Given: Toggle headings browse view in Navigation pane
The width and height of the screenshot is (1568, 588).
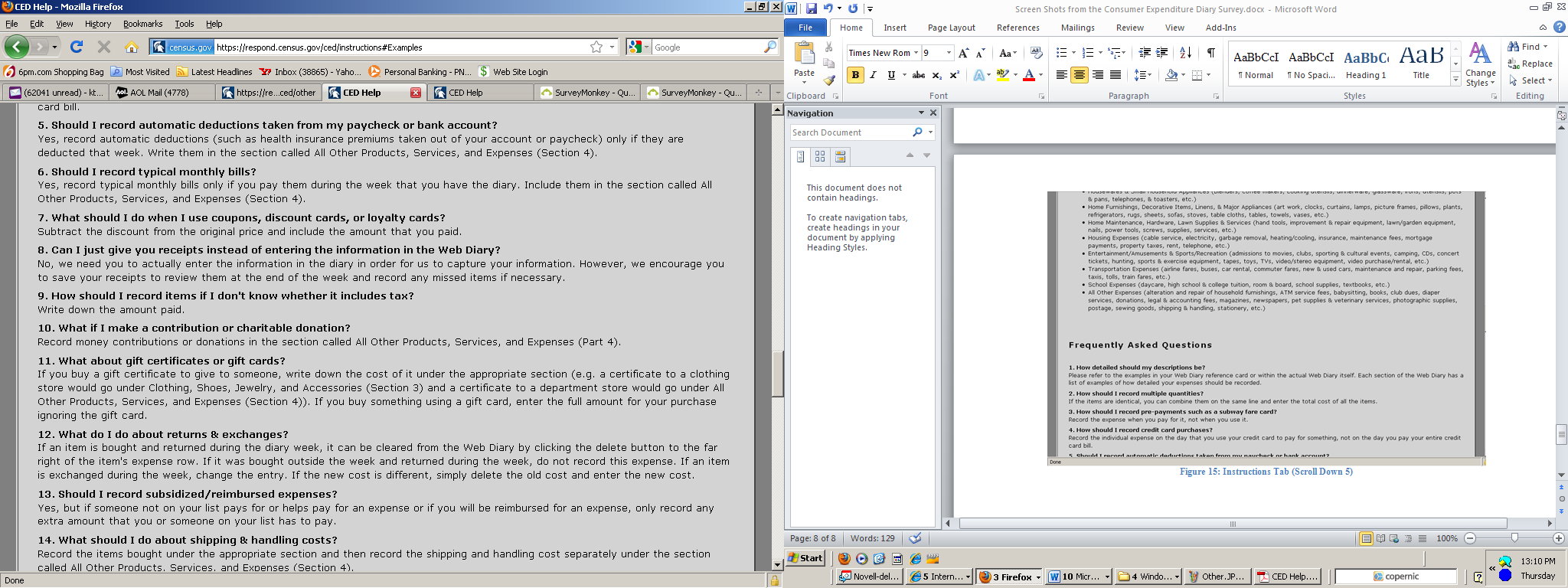Looking at the screenshot, I should pyautogui.click(x=800, y=156).
